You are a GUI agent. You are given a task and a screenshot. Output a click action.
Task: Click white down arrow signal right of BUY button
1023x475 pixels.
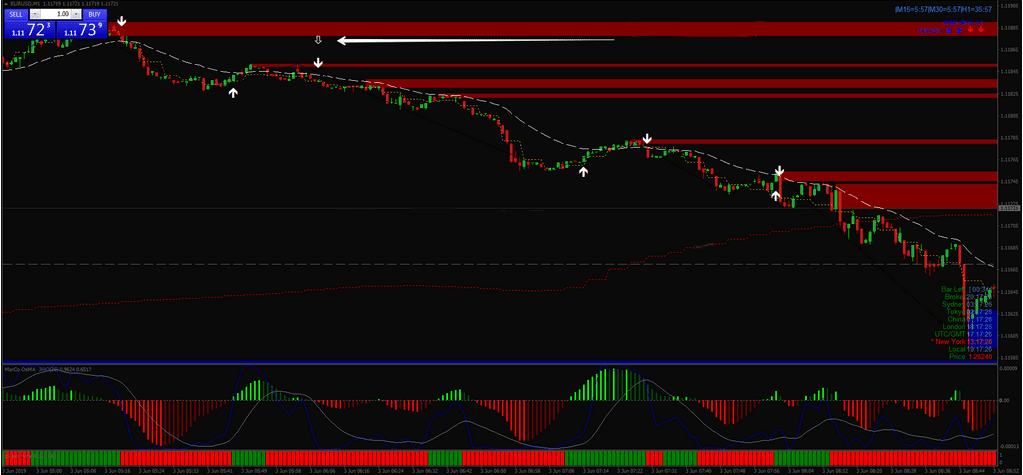coord(122,21)
